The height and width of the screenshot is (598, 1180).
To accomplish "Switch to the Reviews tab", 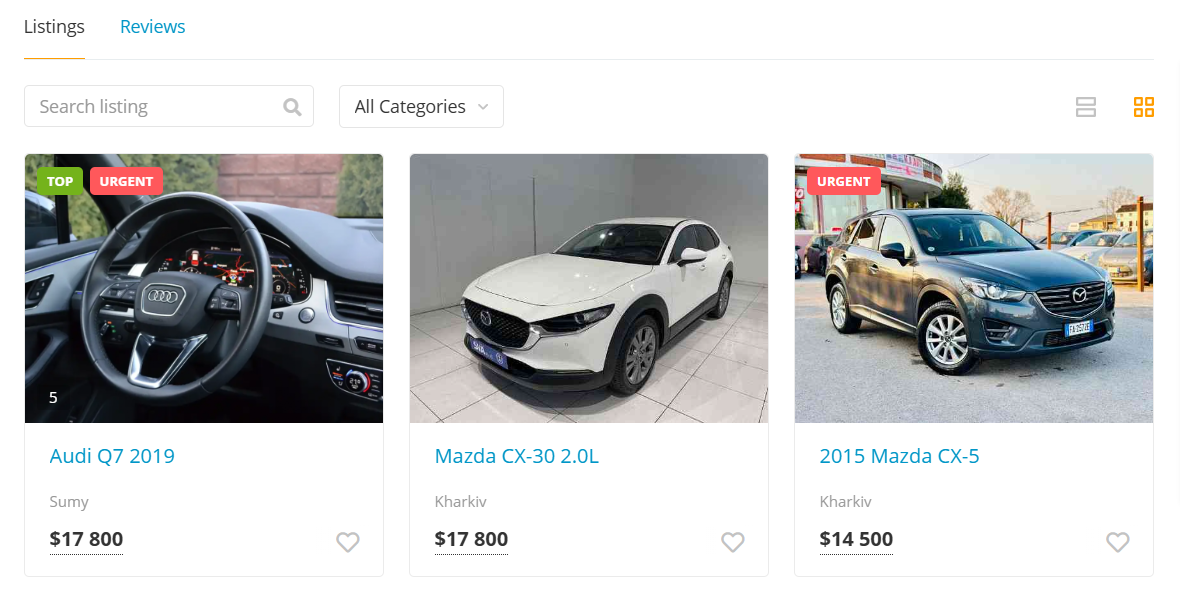I will [152, 27].
